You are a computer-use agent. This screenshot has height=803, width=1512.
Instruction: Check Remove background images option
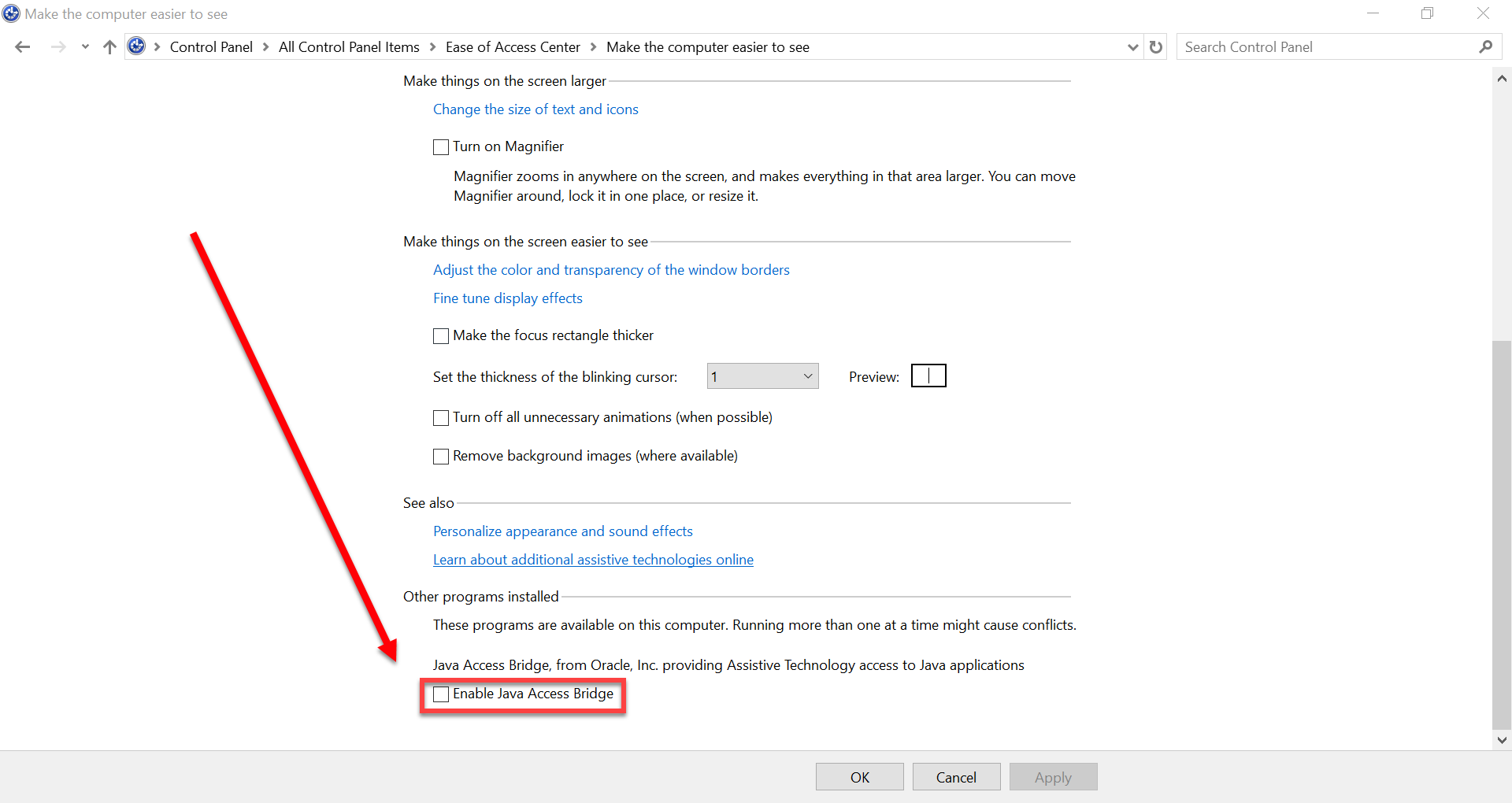(x=441, y=457)
